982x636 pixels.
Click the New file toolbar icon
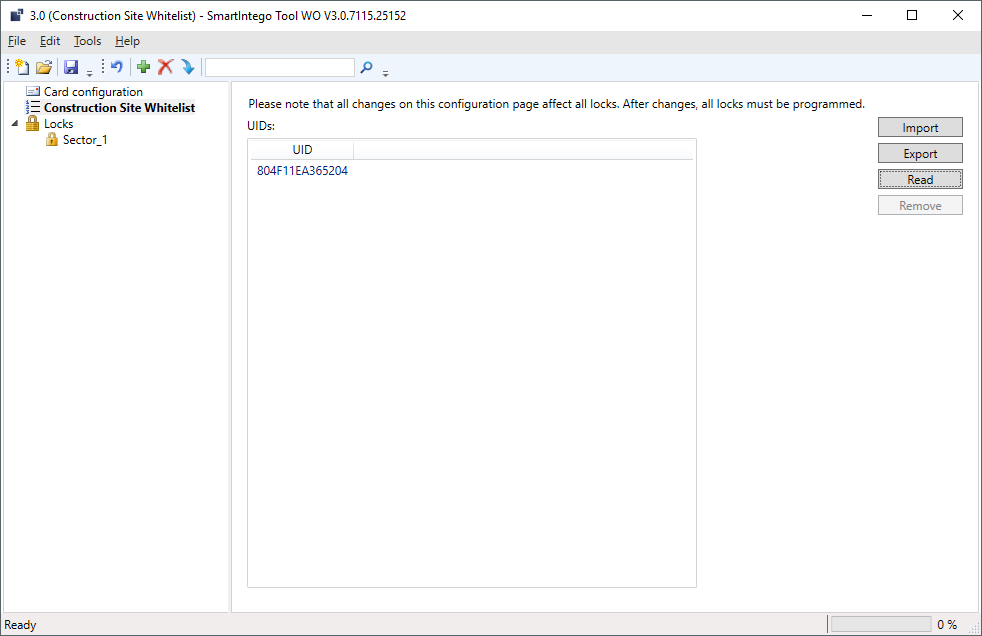tap(22, 67)
